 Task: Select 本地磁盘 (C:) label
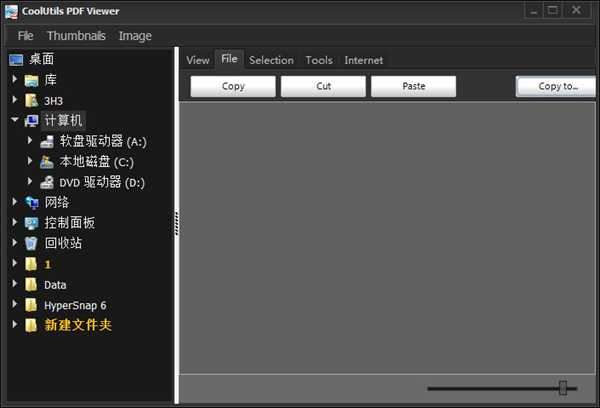pos(96,162)
